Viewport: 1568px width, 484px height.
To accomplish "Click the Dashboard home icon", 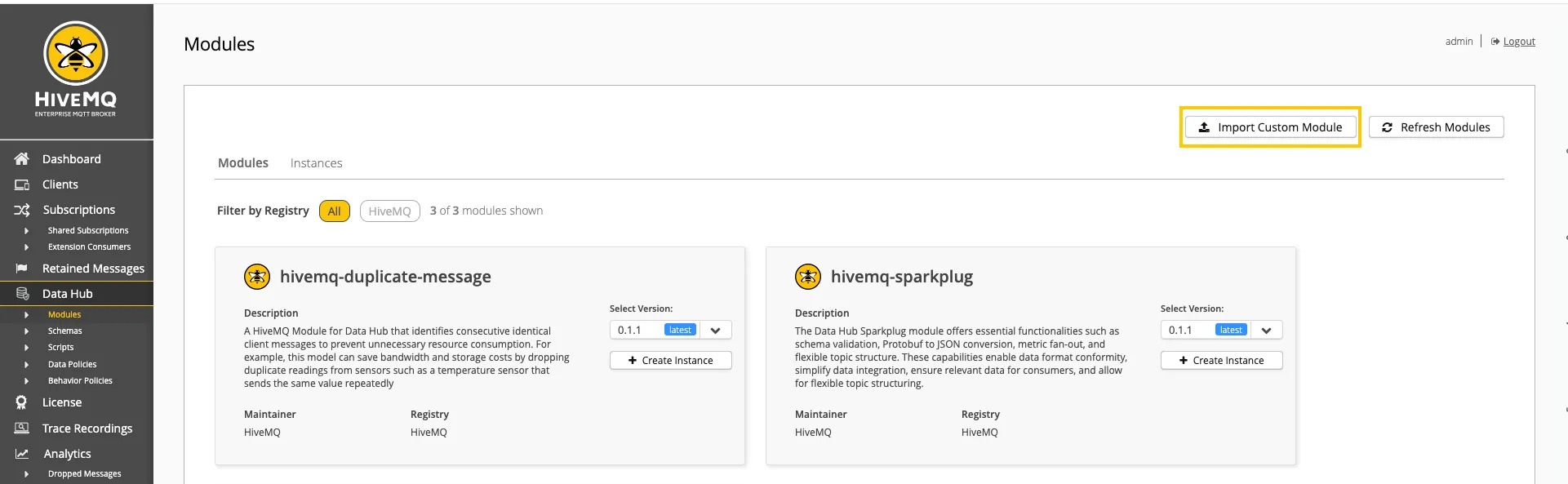I will point(22,158).
